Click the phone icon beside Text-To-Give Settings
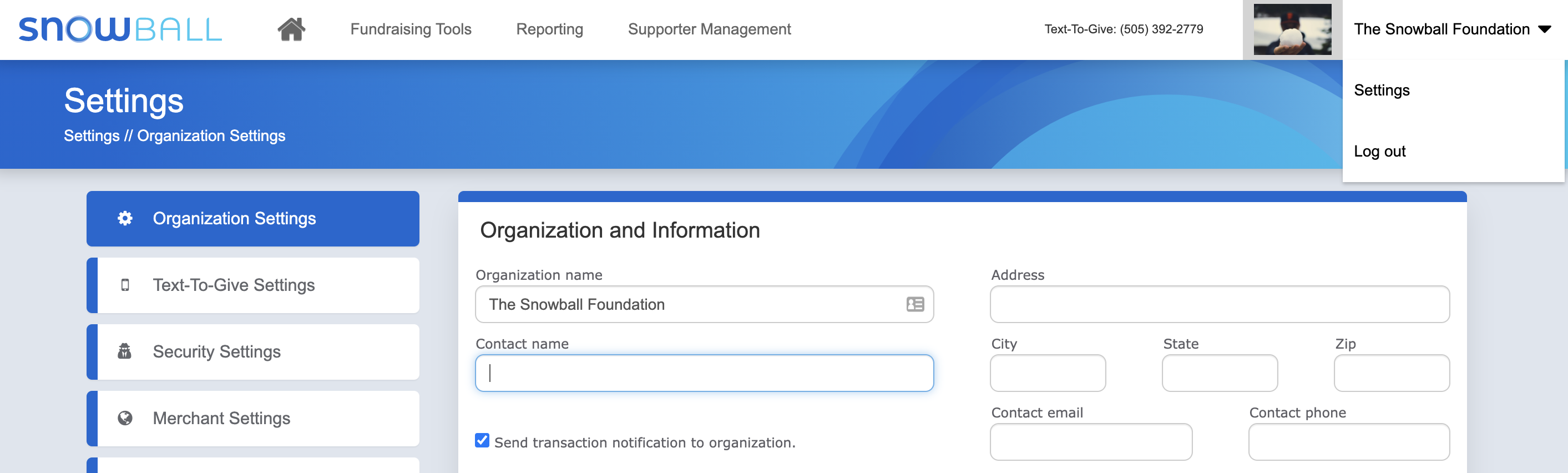The image size is (1568, 473). pyautogui.click(x=125, y=285)
